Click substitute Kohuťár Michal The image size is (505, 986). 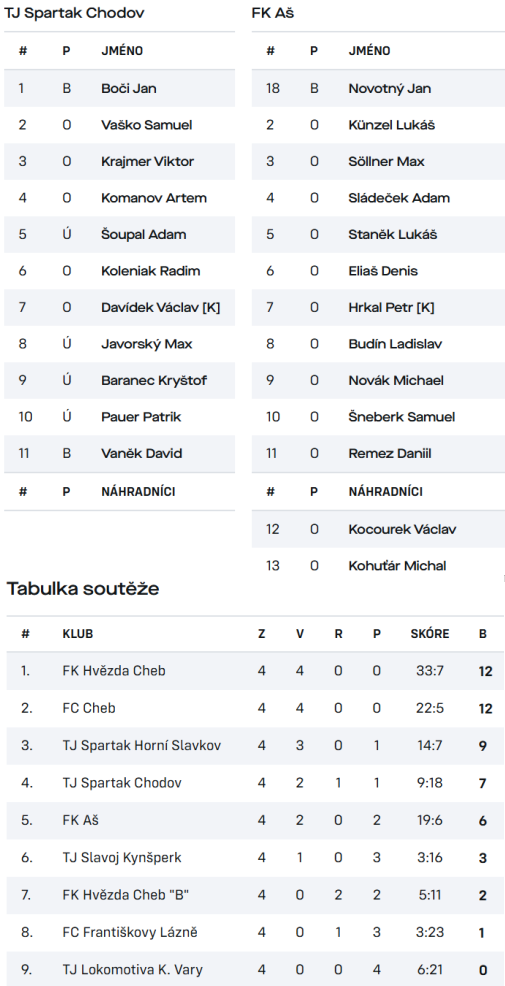(x=397, y=565)
